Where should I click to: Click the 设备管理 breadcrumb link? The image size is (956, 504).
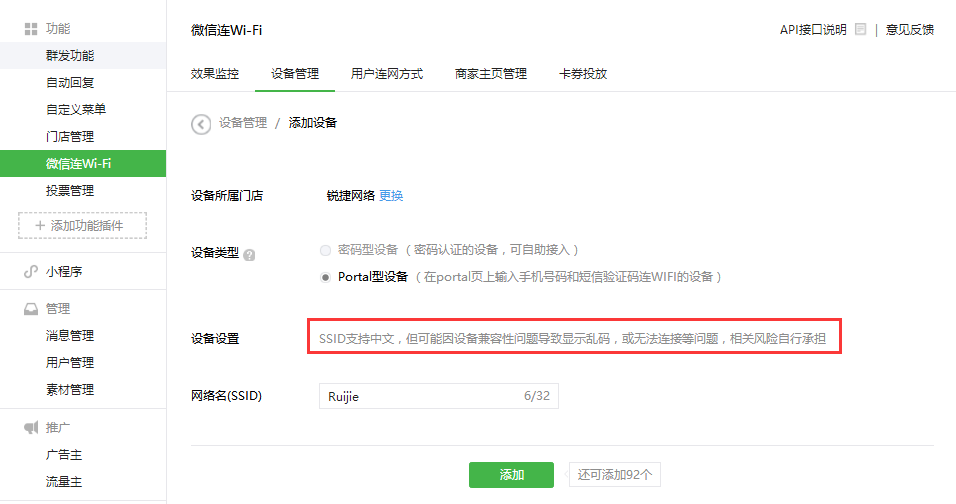(x=243, y=123)
